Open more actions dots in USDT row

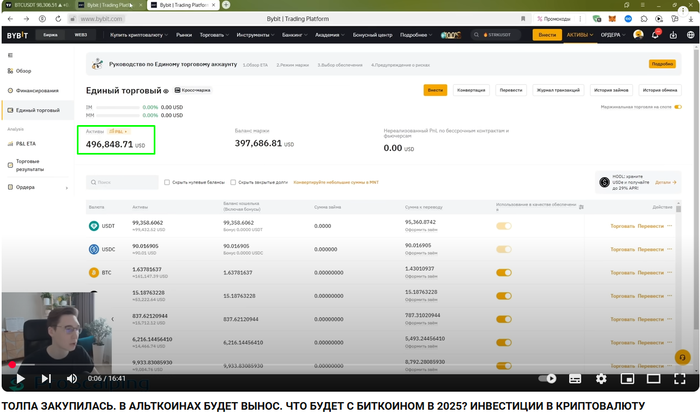click(669, 225)
